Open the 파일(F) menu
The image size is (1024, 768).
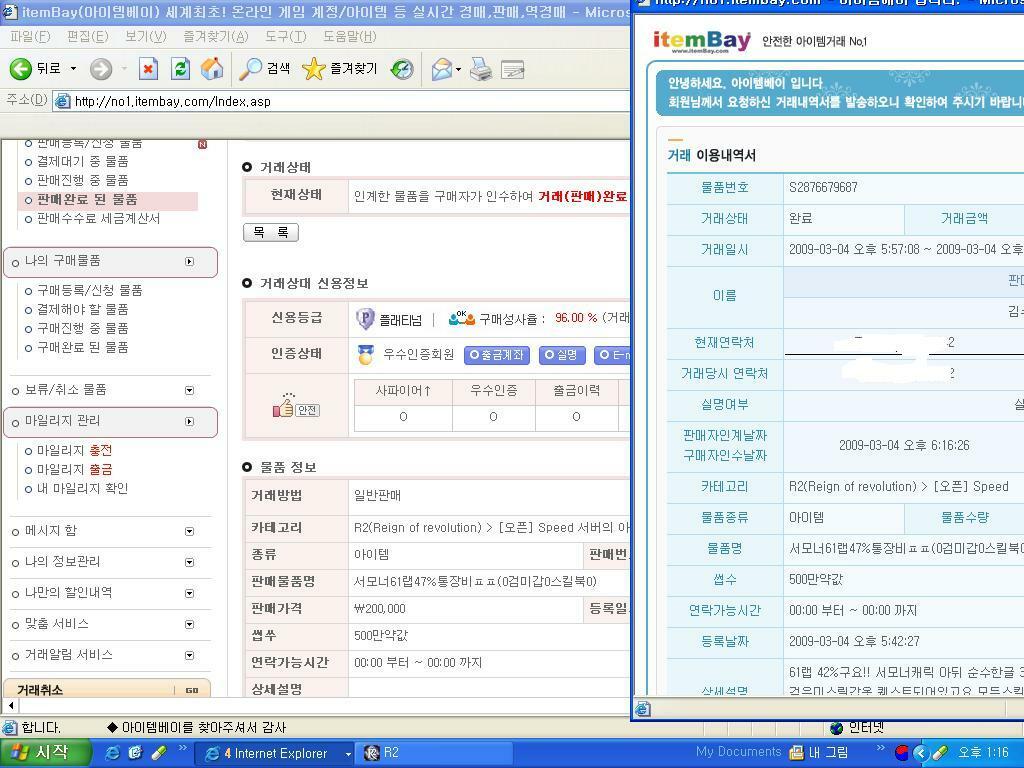tap(26, 35)
